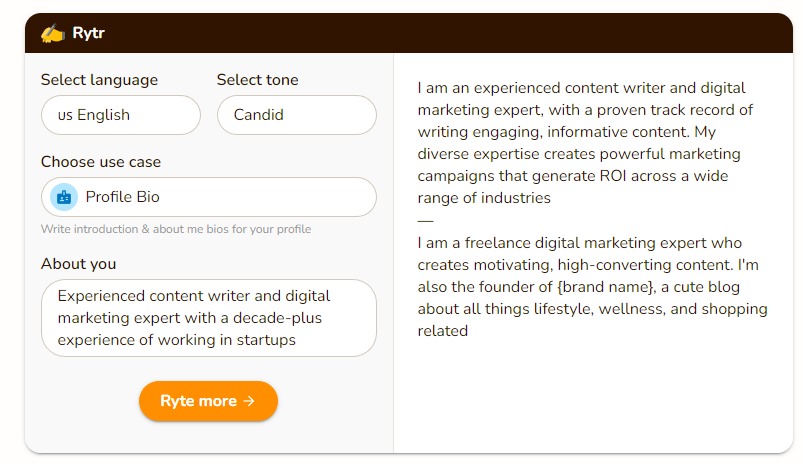The height and width of the screenshot is (464, 803).
Task: Open the Candid tone dropdown
Action: [x=297, y=115]
